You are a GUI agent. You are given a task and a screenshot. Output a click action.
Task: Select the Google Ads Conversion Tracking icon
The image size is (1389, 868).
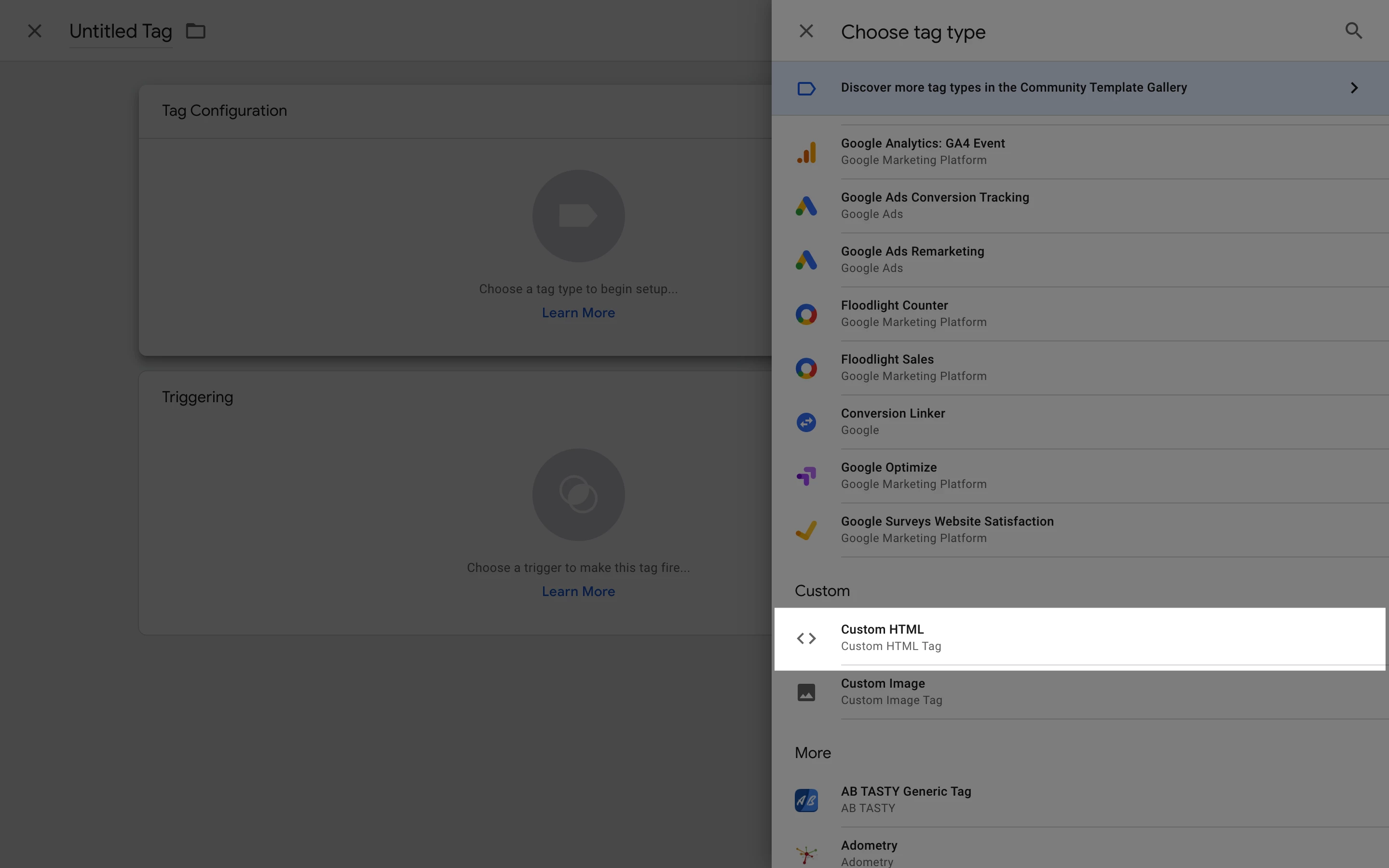click(x=806, y=206)
